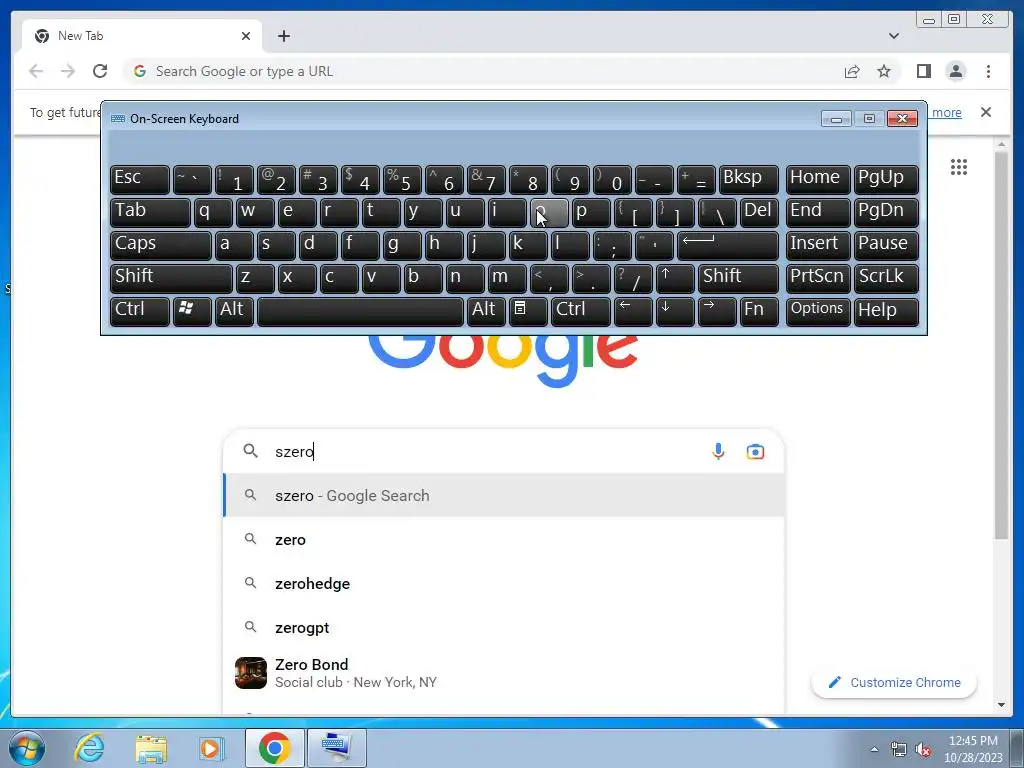This screenshot has width=1024, height=768.
Task: Share this page icon in address bar
Action: (x=852, y=71)
